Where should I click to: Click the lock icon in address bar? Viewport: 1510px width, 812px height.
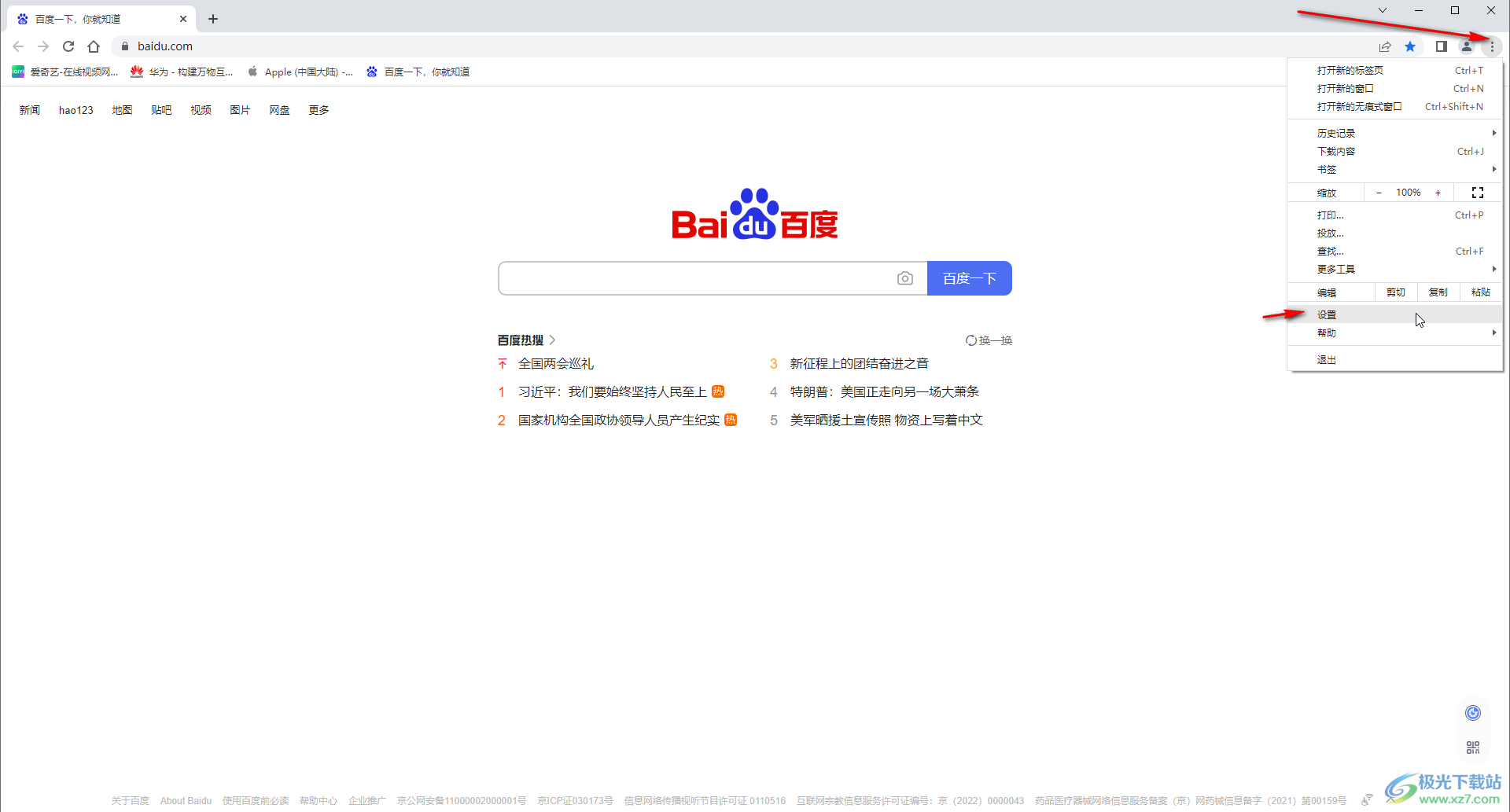coord(124,46)
